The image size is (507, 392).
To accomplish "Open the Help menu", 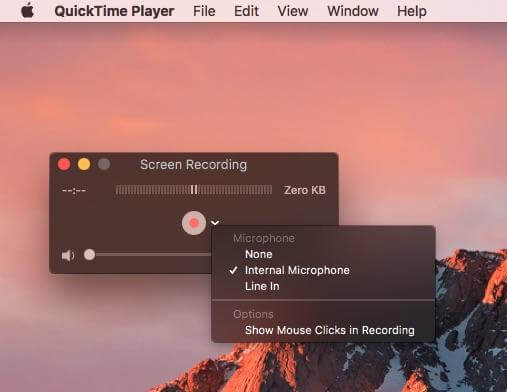I will (x=412, y=11).
